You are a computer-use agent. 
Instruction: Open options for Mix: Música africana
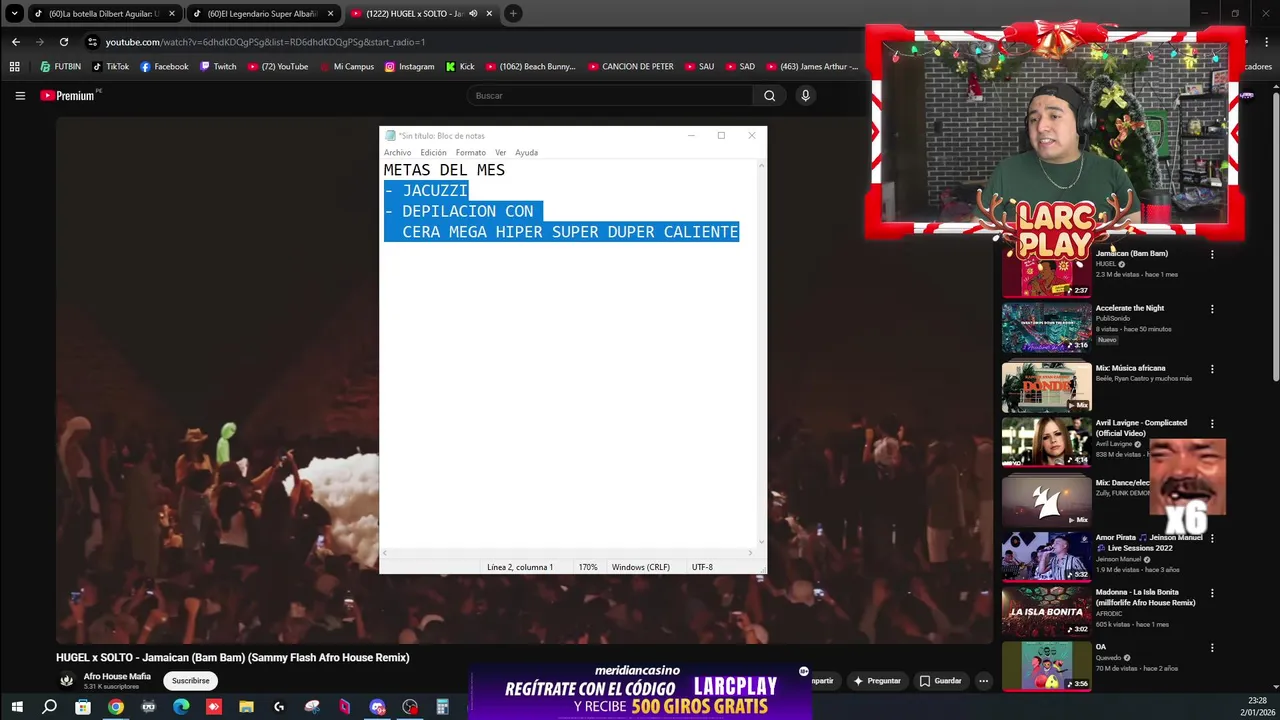click(x=1212, y=369)
